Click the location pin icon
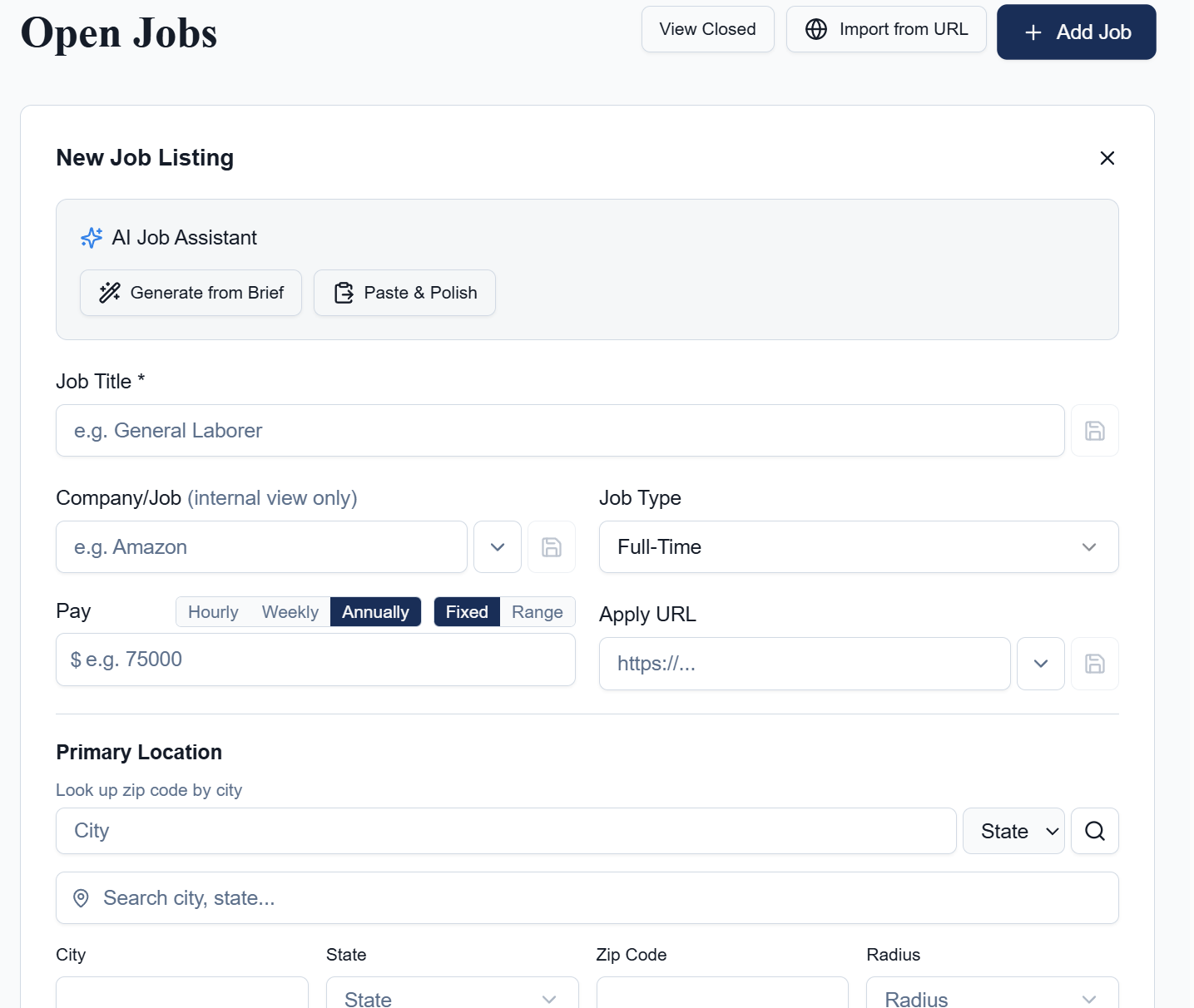Viewport: 1194px width, 1008px height. pyautogui.click(x=81, y=898)
